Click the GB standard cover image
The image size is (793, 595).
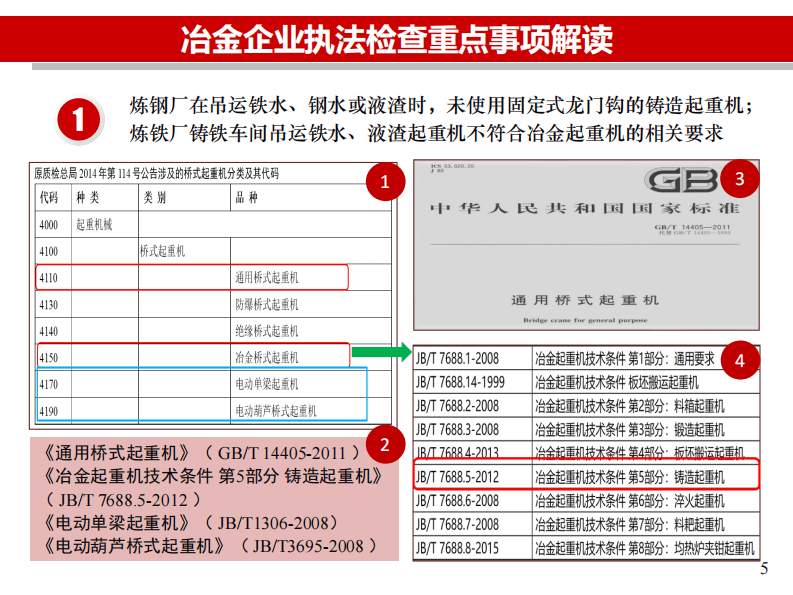coord(586,245)
